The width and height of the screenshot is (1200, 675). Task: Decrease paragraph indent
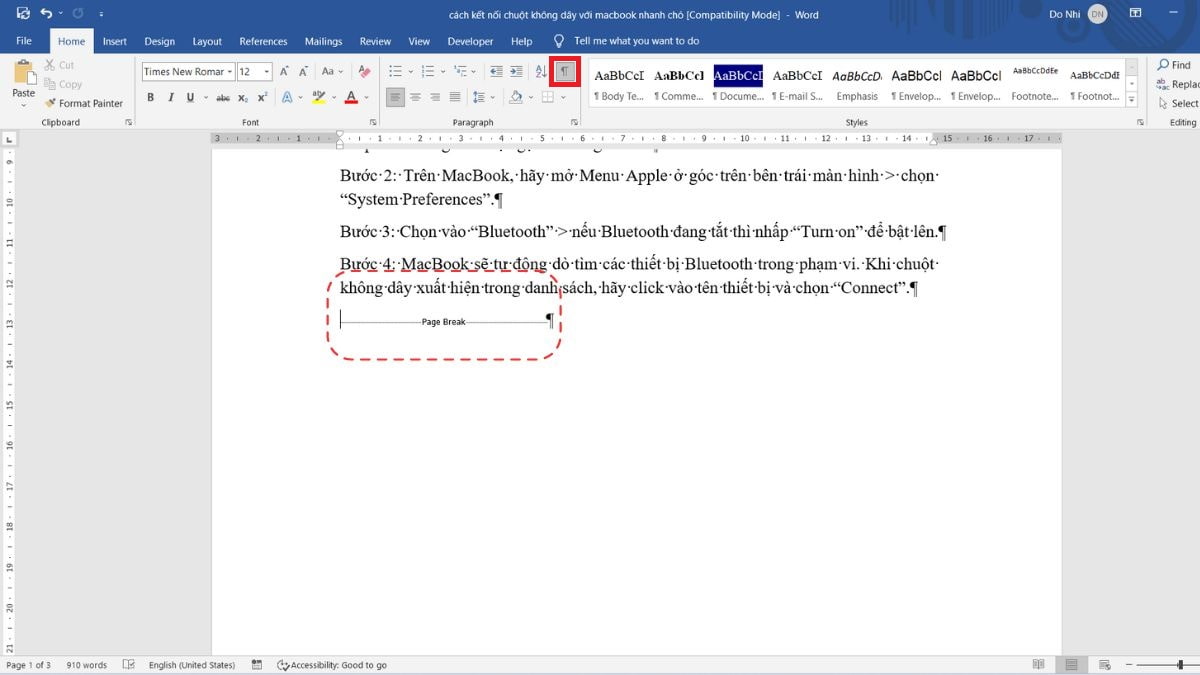[496, 71]
